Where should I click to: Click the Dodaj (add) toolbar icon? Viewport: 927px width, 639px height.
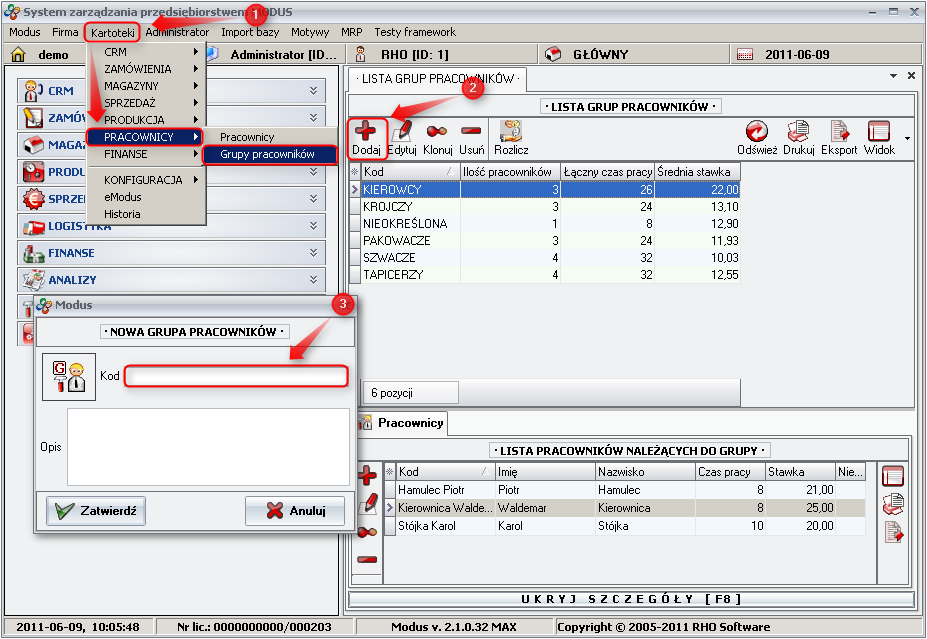(367, 138)
